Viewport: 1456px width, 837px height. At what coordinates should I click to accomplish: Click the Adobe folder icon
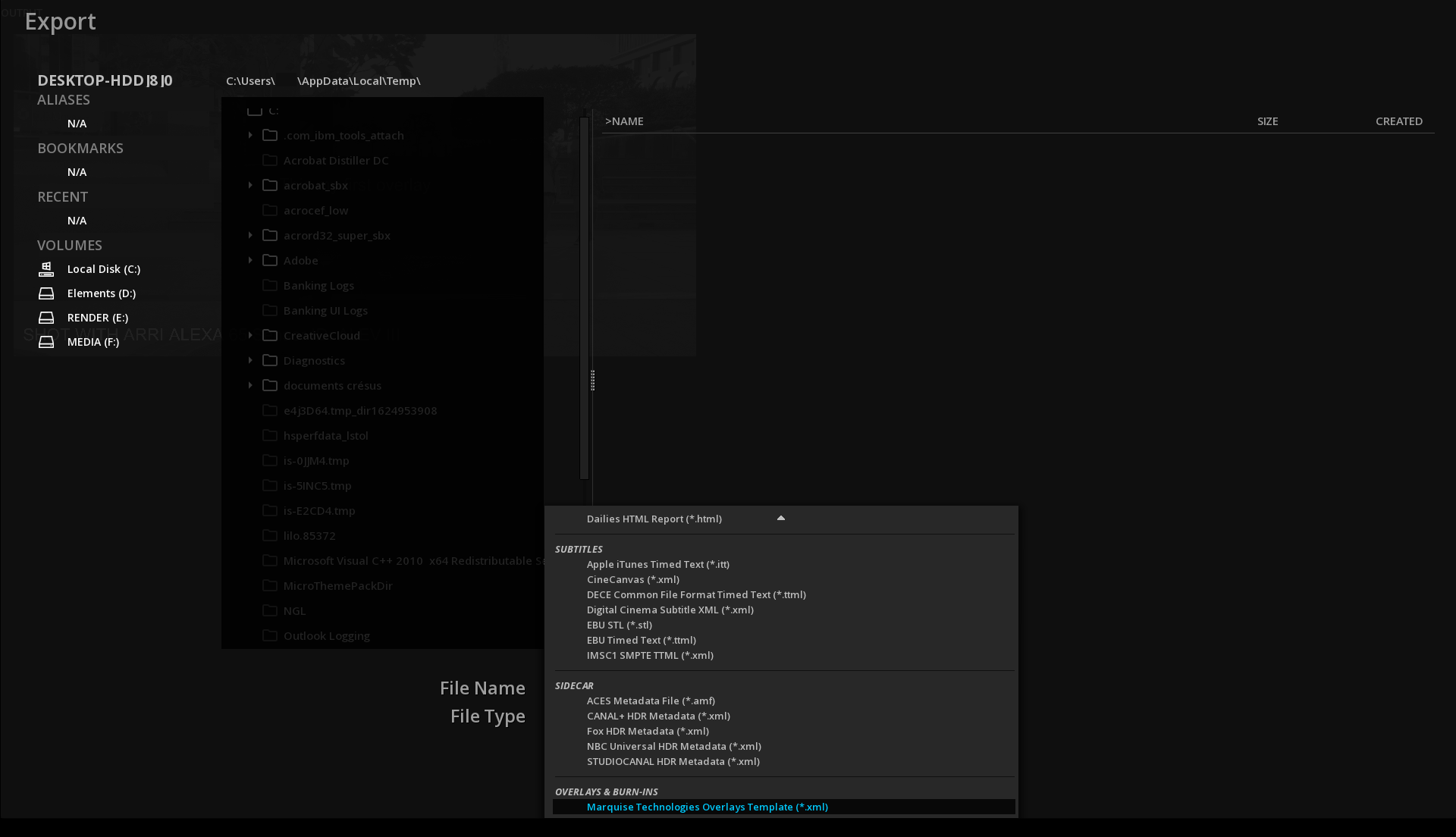pyautogui.click(x=270, y=260)
